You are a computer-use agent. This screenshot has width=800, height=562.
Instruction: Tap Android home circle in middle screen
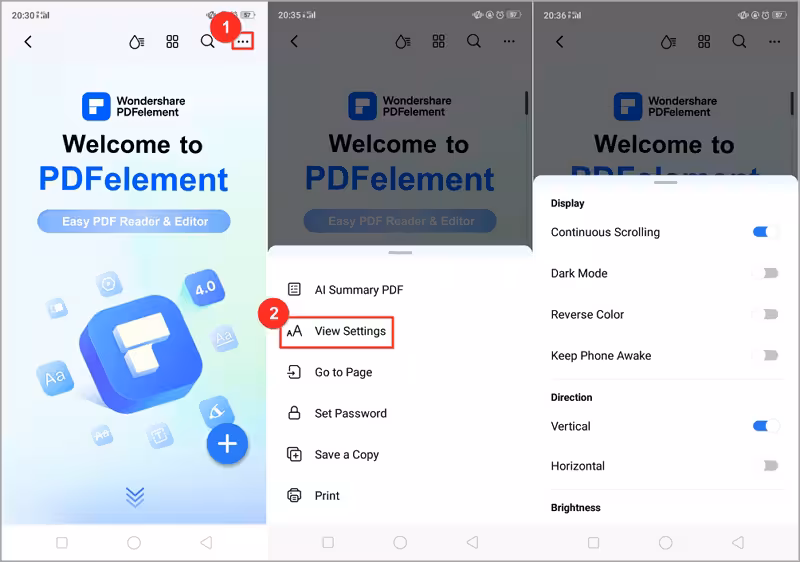(x=401, y=543)
